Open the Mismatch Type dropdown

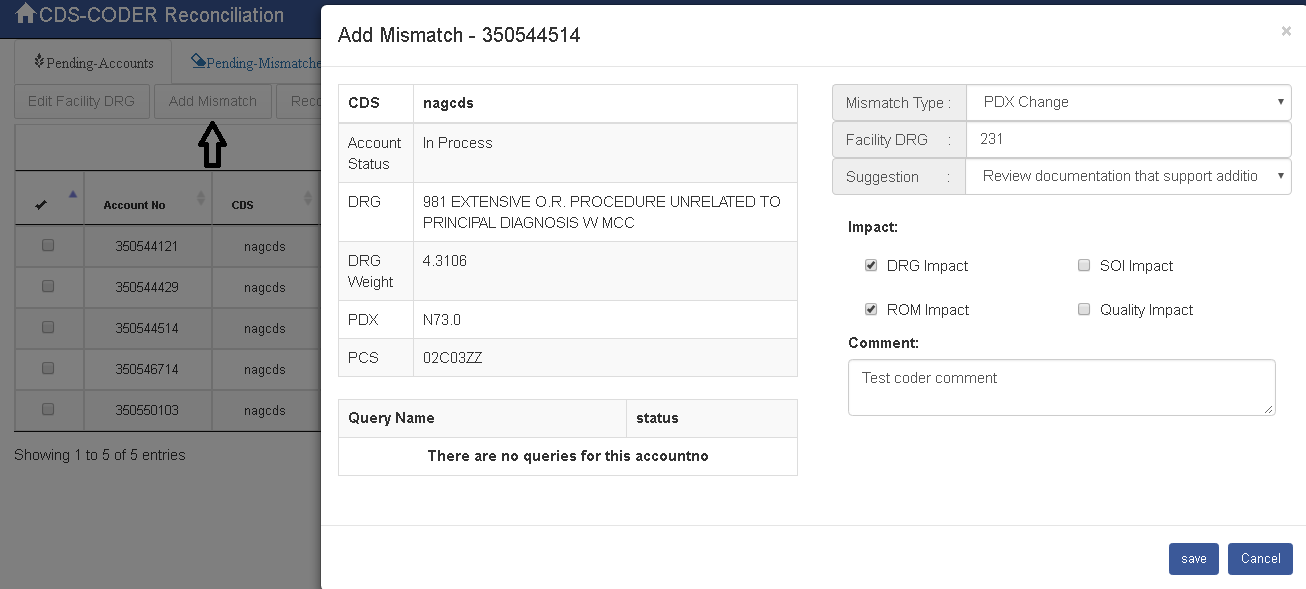[1129, 102]
